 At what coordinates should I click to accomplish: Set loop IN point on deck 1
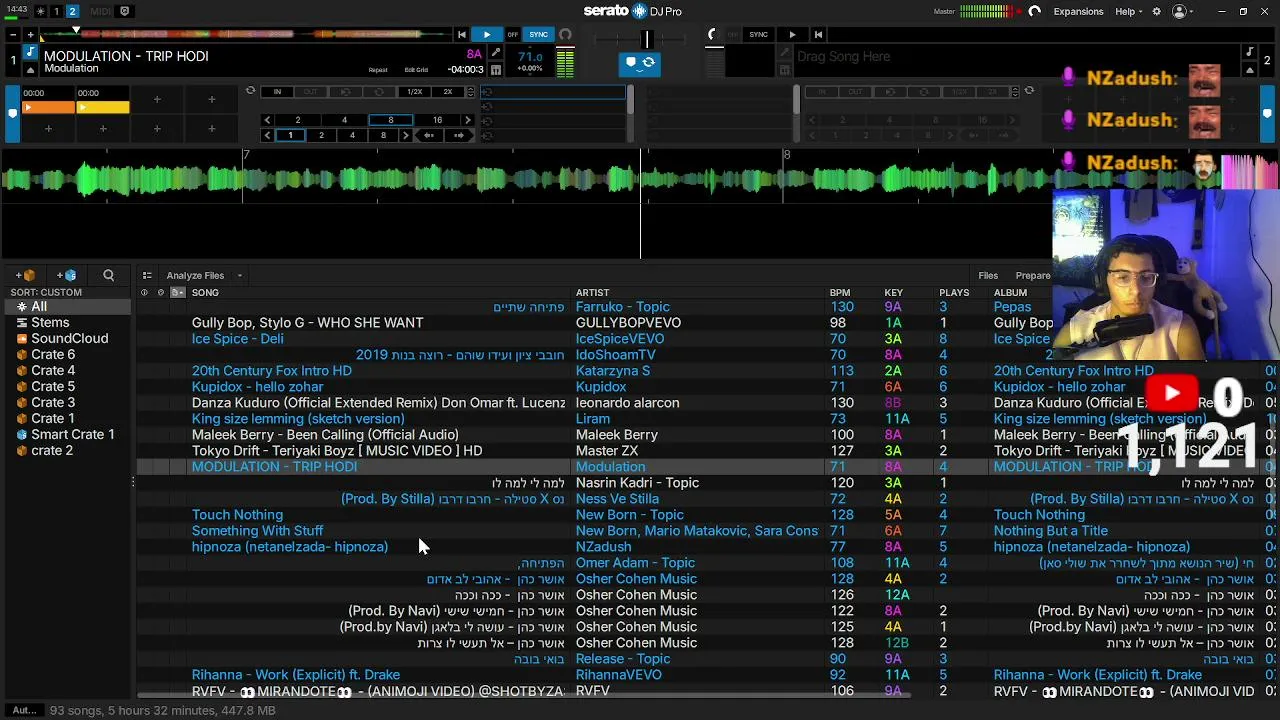click(277, 92)
